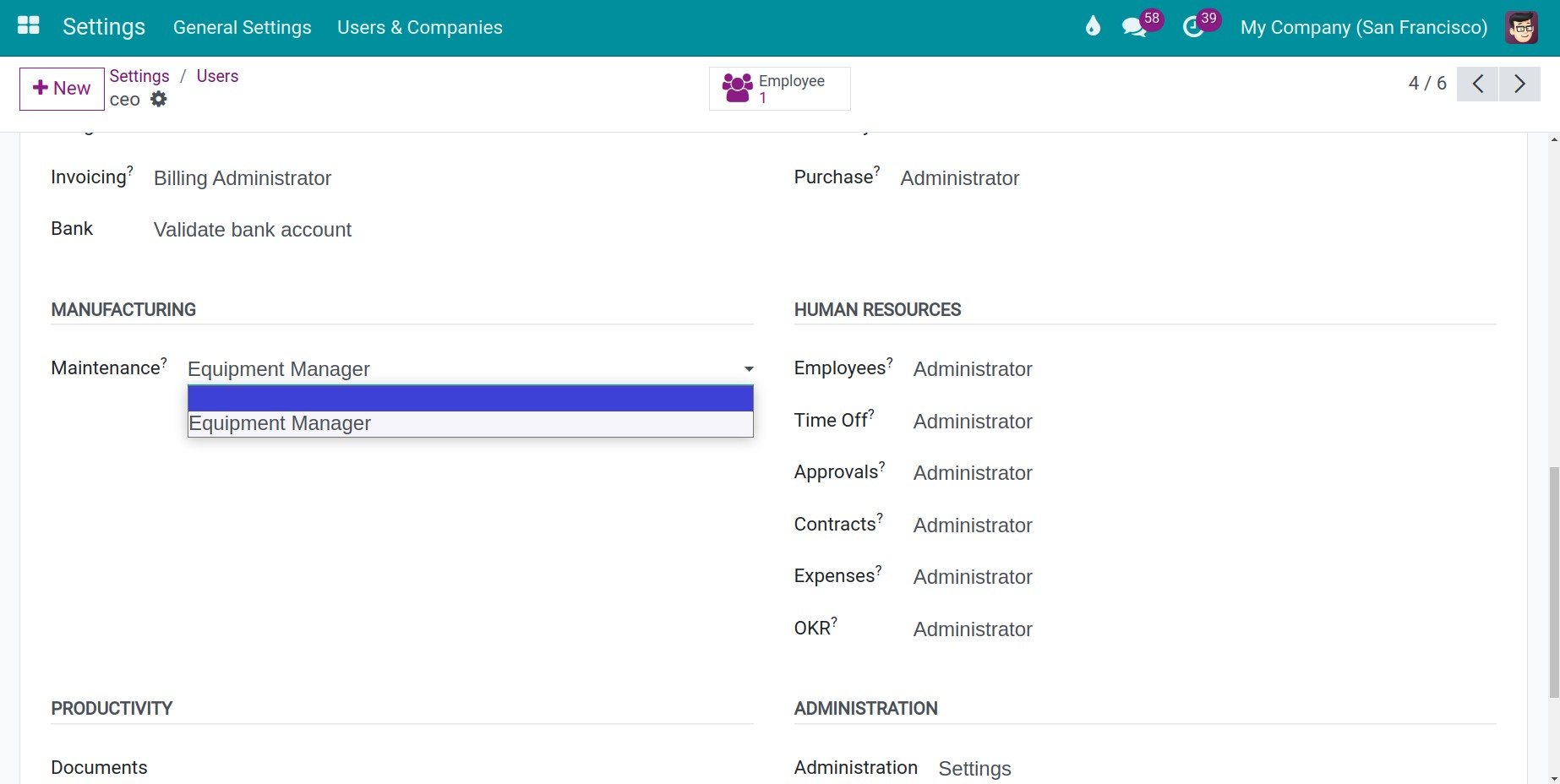Image resolution: width=1560 pixels, height=784 pixels.
Task: Click the New button
Action: (x=62, y=89)
